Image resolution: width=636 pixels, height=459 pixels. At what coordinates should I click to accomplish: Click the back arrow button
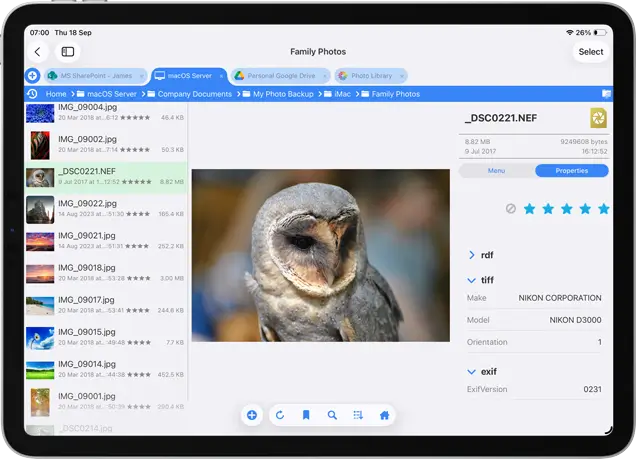(38, 51)
